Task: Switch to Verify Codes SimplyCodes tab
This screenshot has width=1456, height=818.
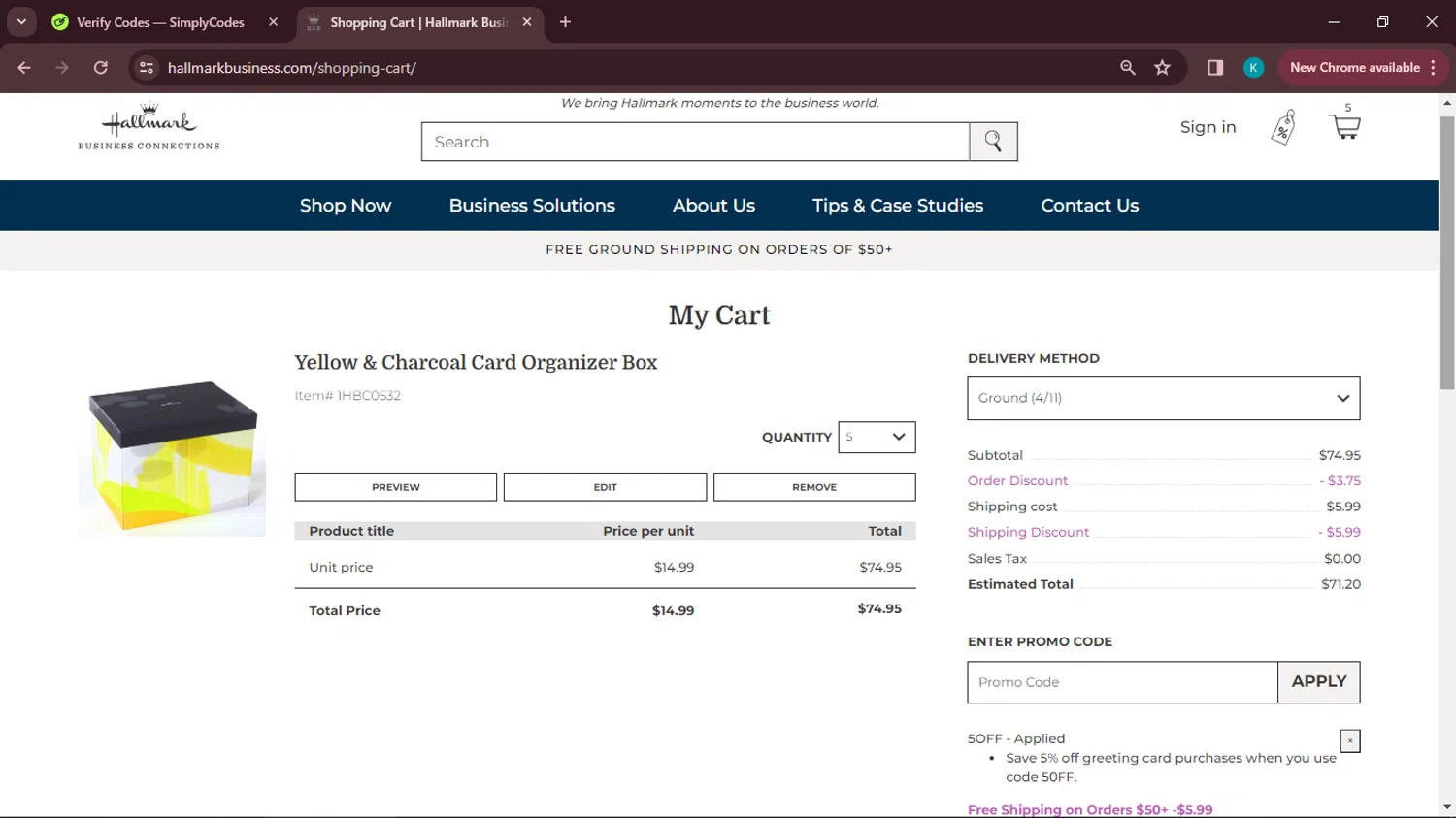Action: 161,22
